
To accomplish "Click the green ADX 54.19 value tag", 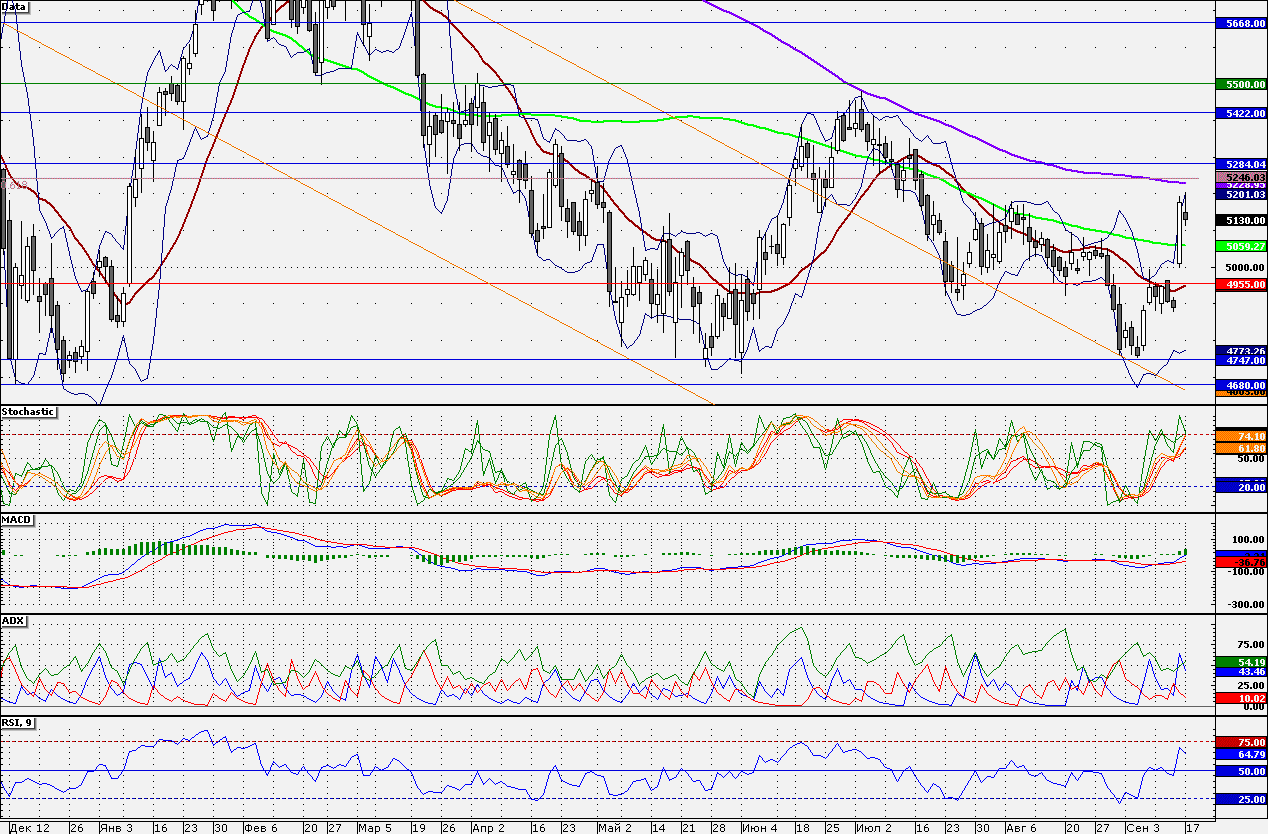I will [x=1240, y=662].
